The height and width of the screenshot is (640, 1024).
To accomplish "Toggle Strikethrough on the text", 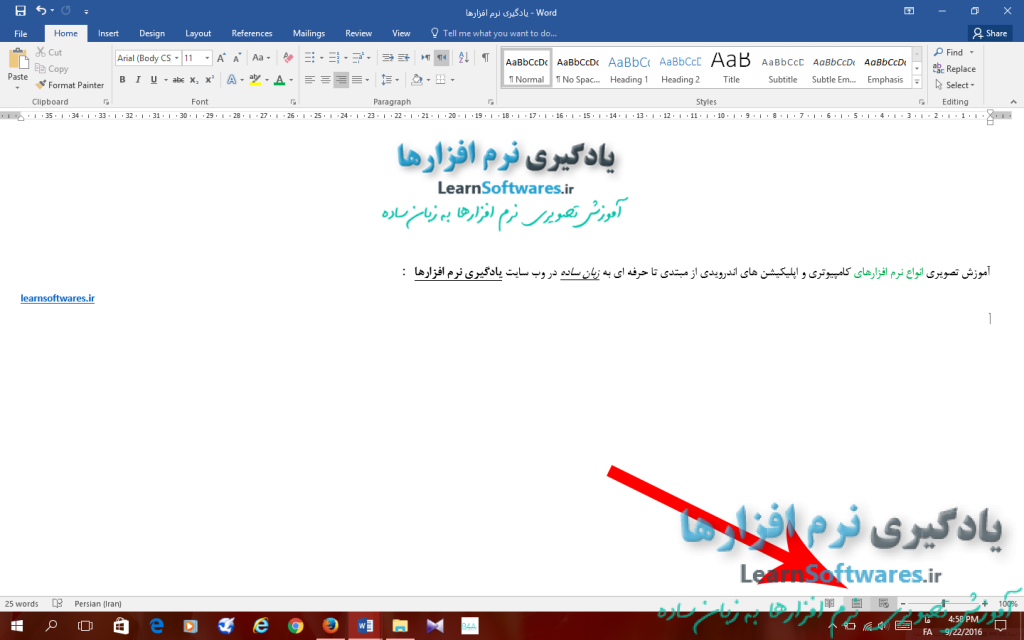I will tap(178, 80).
